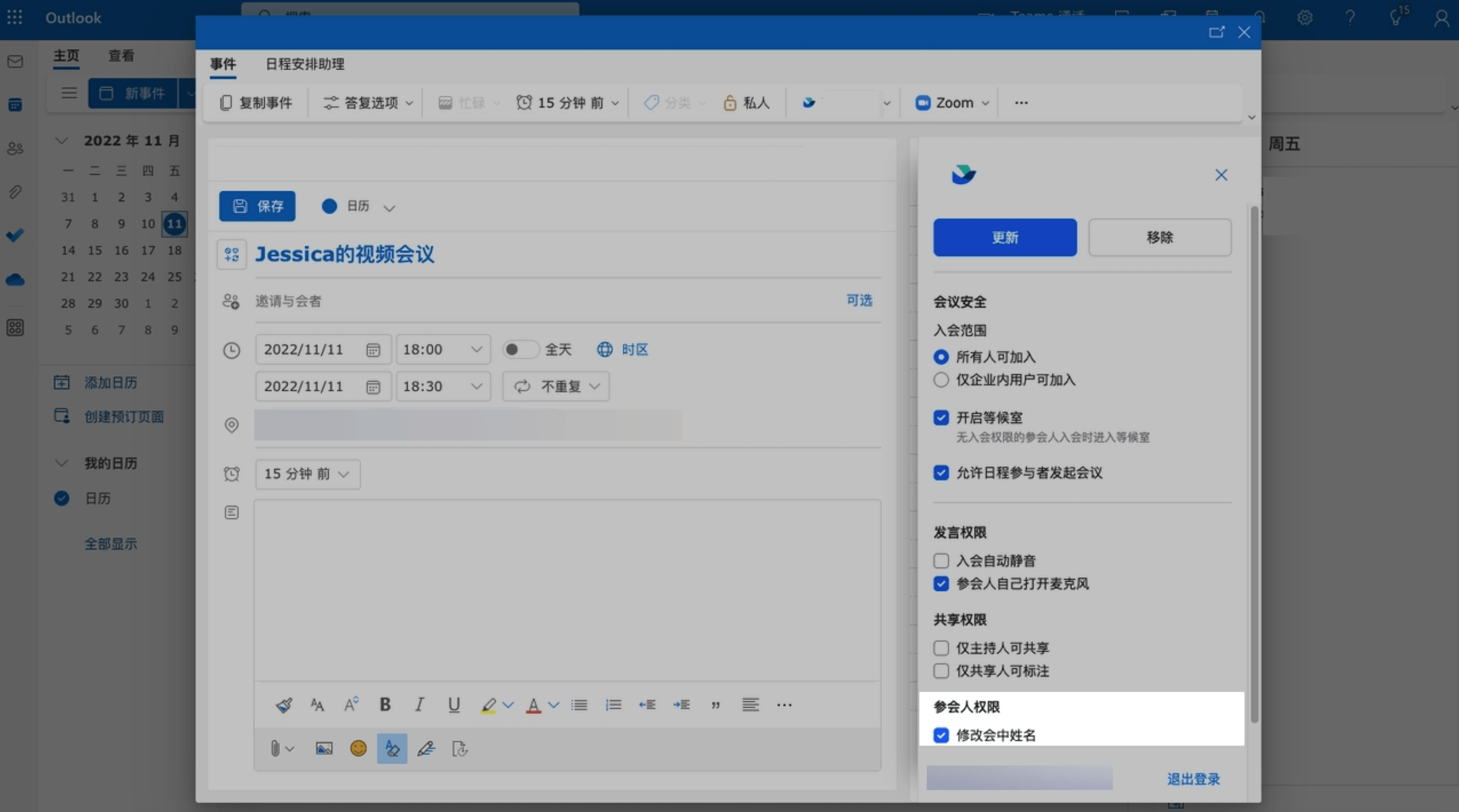
Task: Insert a picture inline
Action: [324, 749]
